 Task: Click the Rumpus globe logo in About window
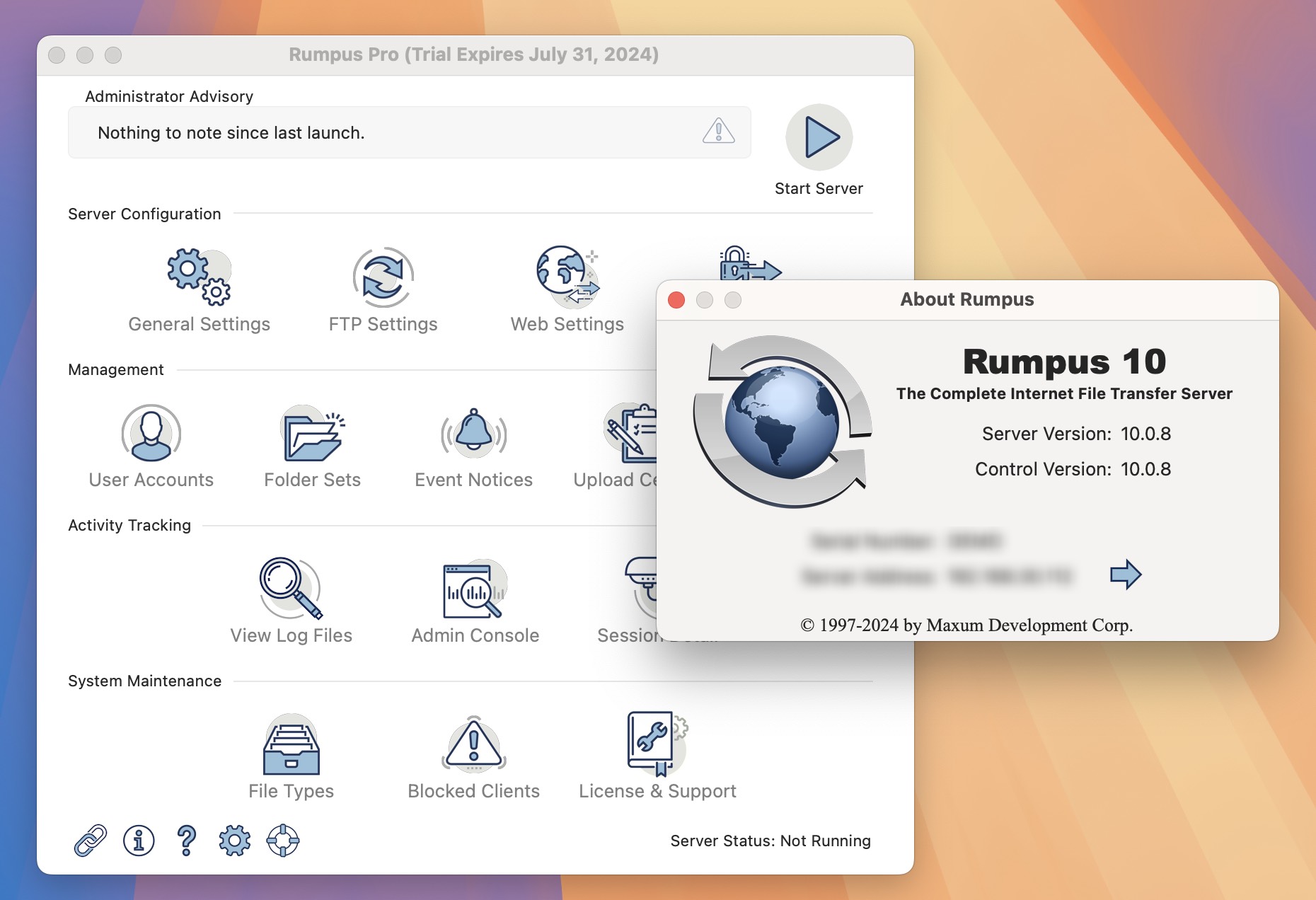783,422
